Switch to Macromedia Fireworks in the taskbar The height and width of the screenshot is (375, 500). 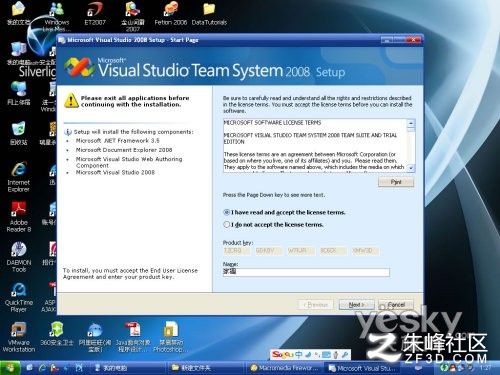(x=284, y=368)
